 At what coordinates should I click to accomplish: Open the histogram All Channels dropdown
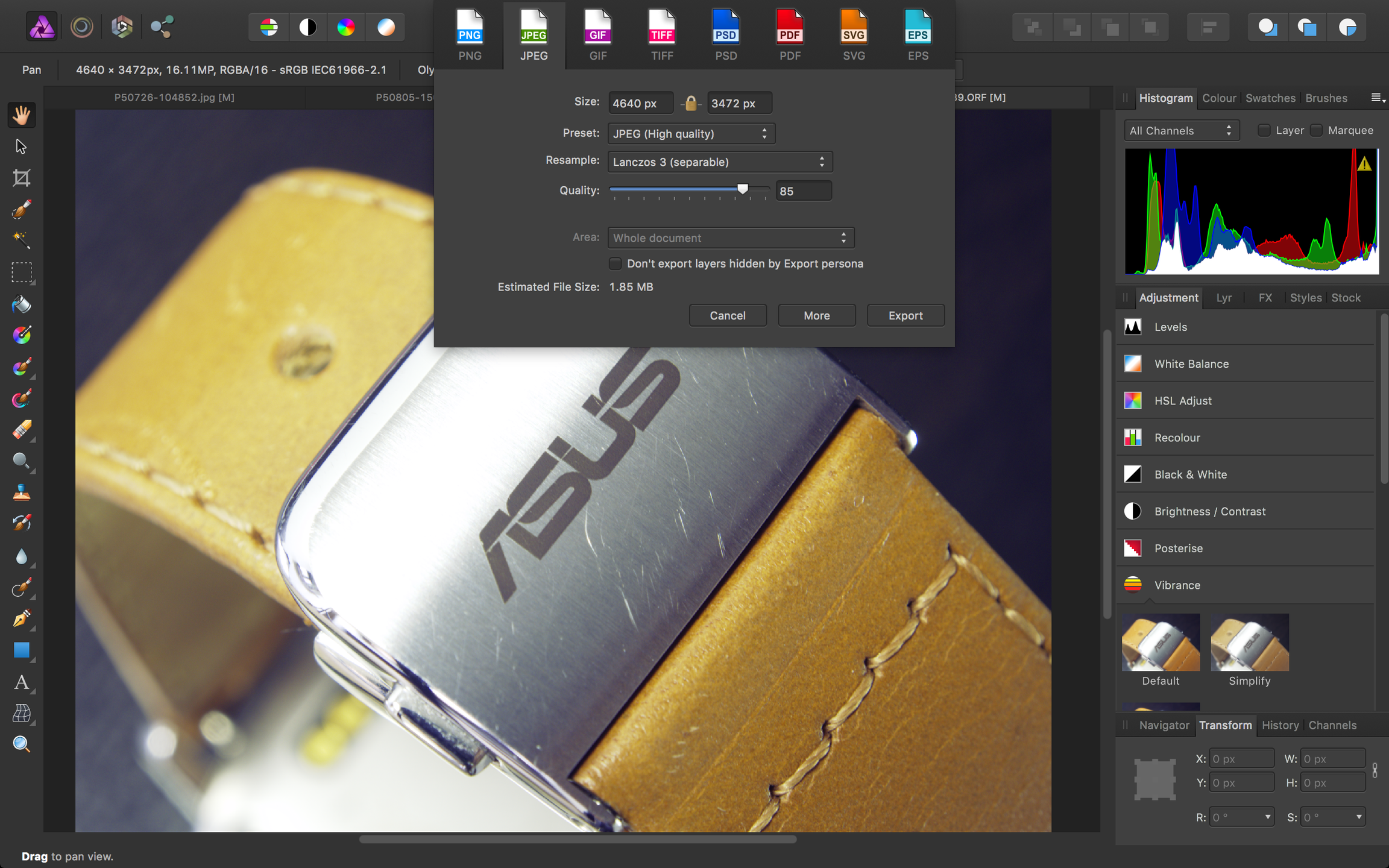pyautogui.click(x=1182, y=130)
